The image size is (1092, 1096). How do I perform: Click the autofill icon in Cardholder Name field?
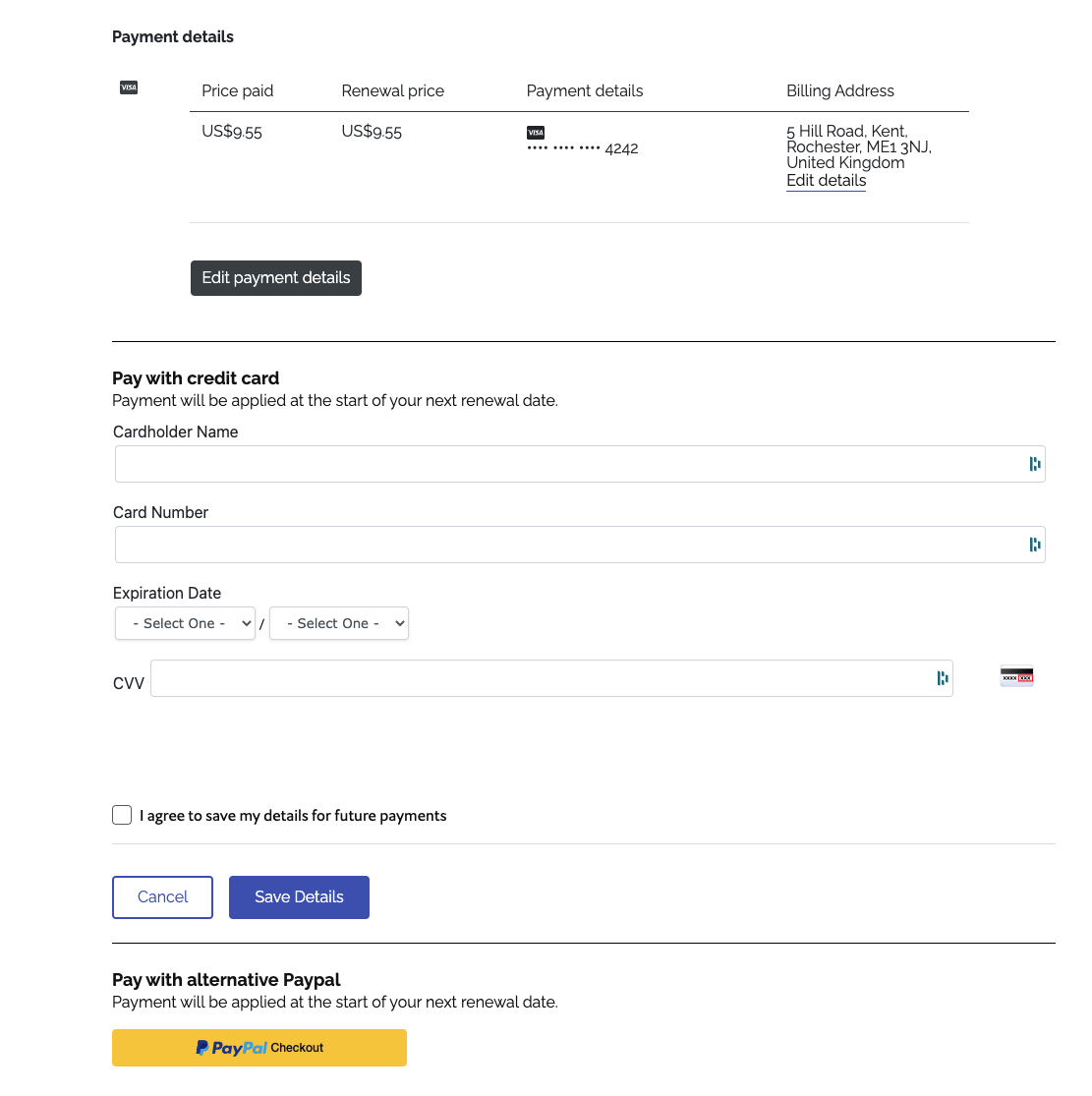pyautogui.click(x=1033, y=463)
